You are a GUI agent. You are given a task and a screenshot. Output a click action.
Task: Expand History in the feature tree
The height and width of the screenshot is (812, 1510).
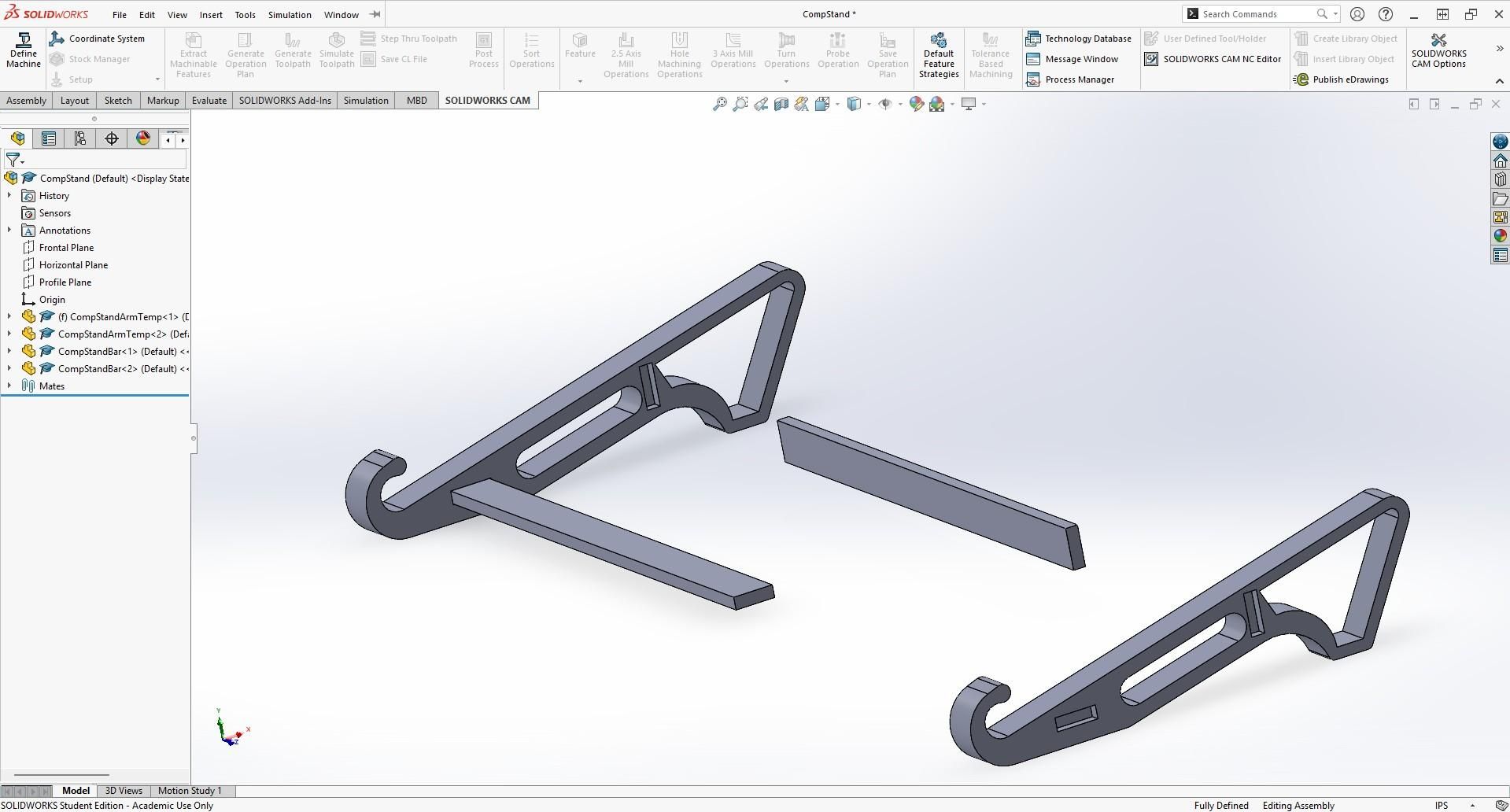[8, 195]
